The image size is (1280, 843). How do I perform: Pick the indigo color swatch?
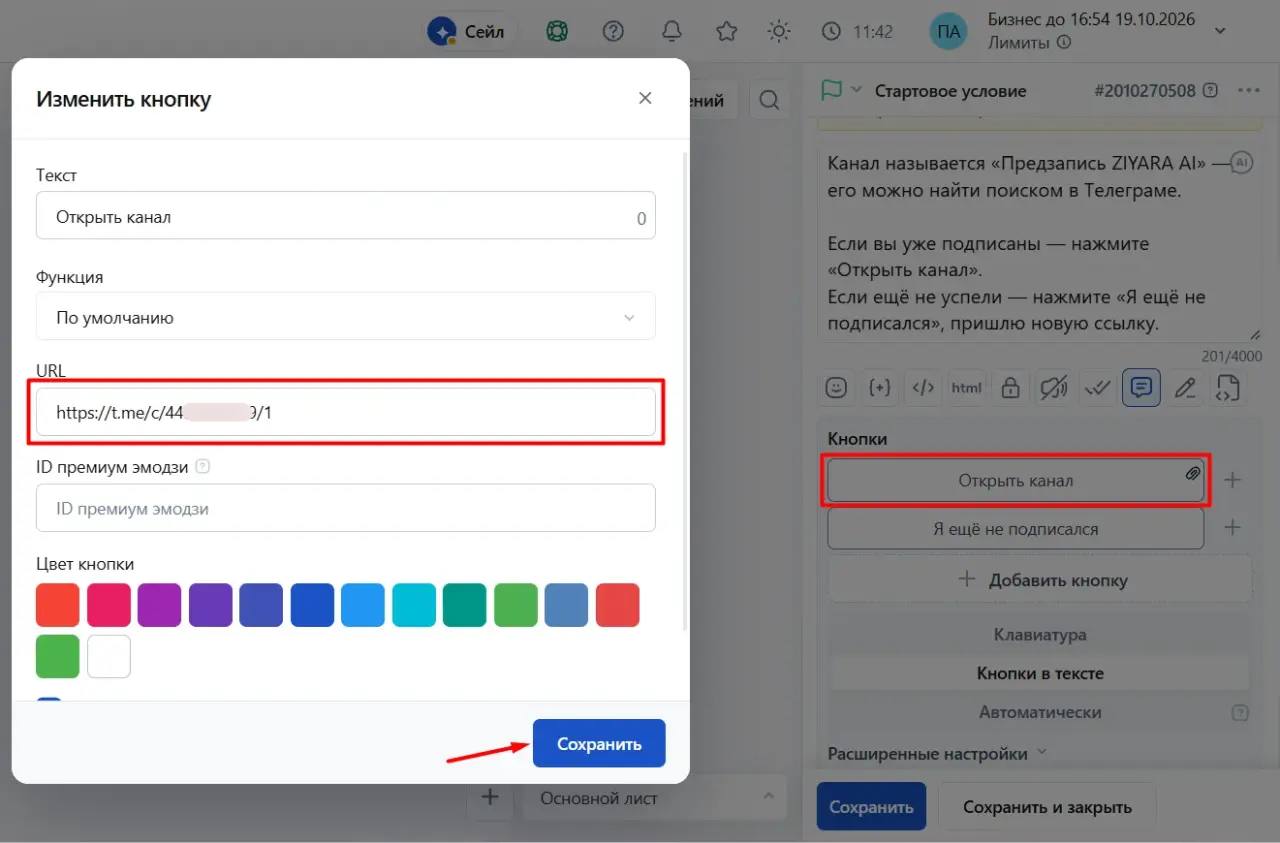click(261, 605)
